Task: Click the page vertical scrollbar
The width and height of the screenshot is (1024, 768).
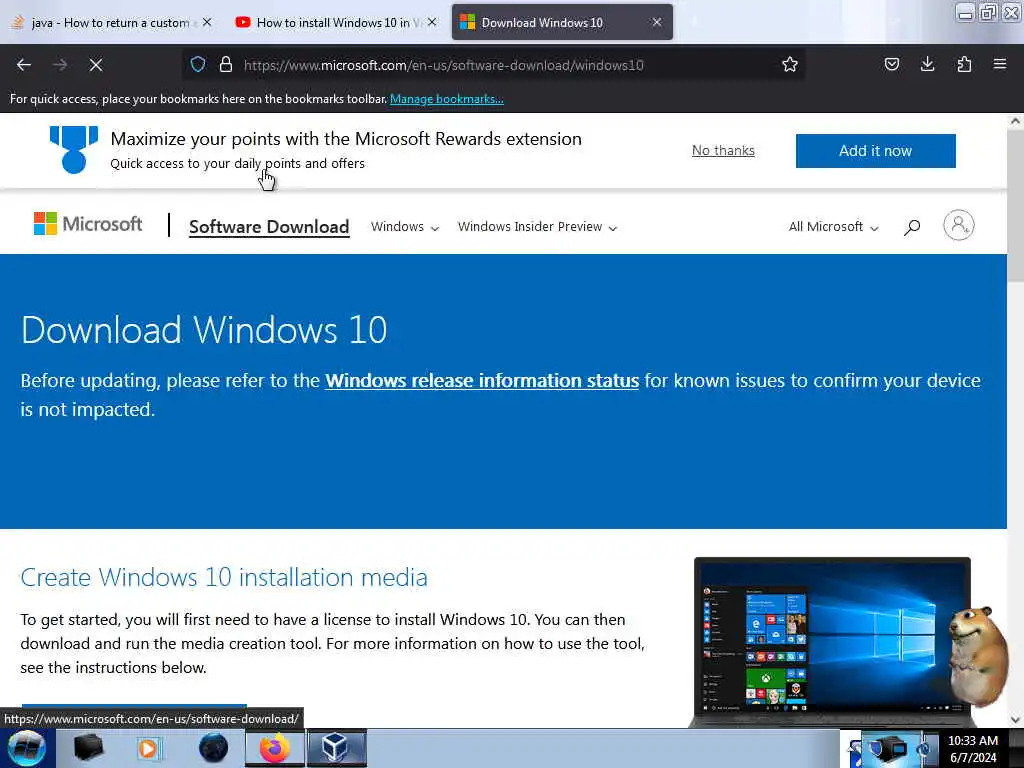Action: click(x=1015, y=206)
